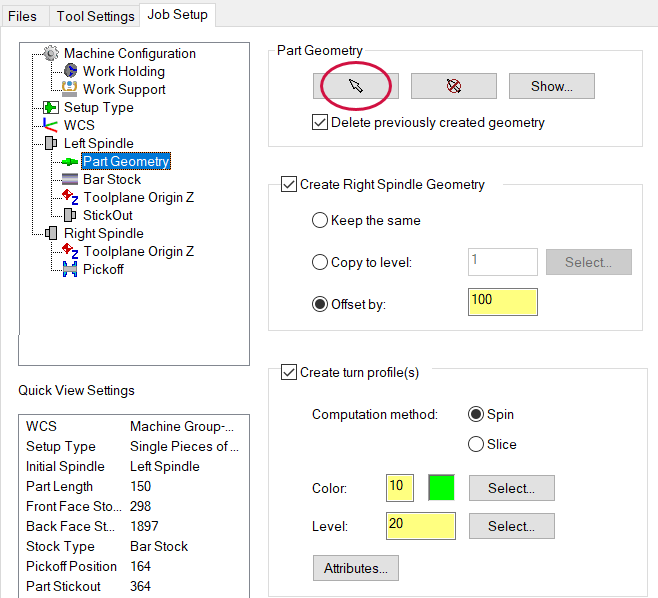Select the Machine Configuration gear icon

click(51, 53)
